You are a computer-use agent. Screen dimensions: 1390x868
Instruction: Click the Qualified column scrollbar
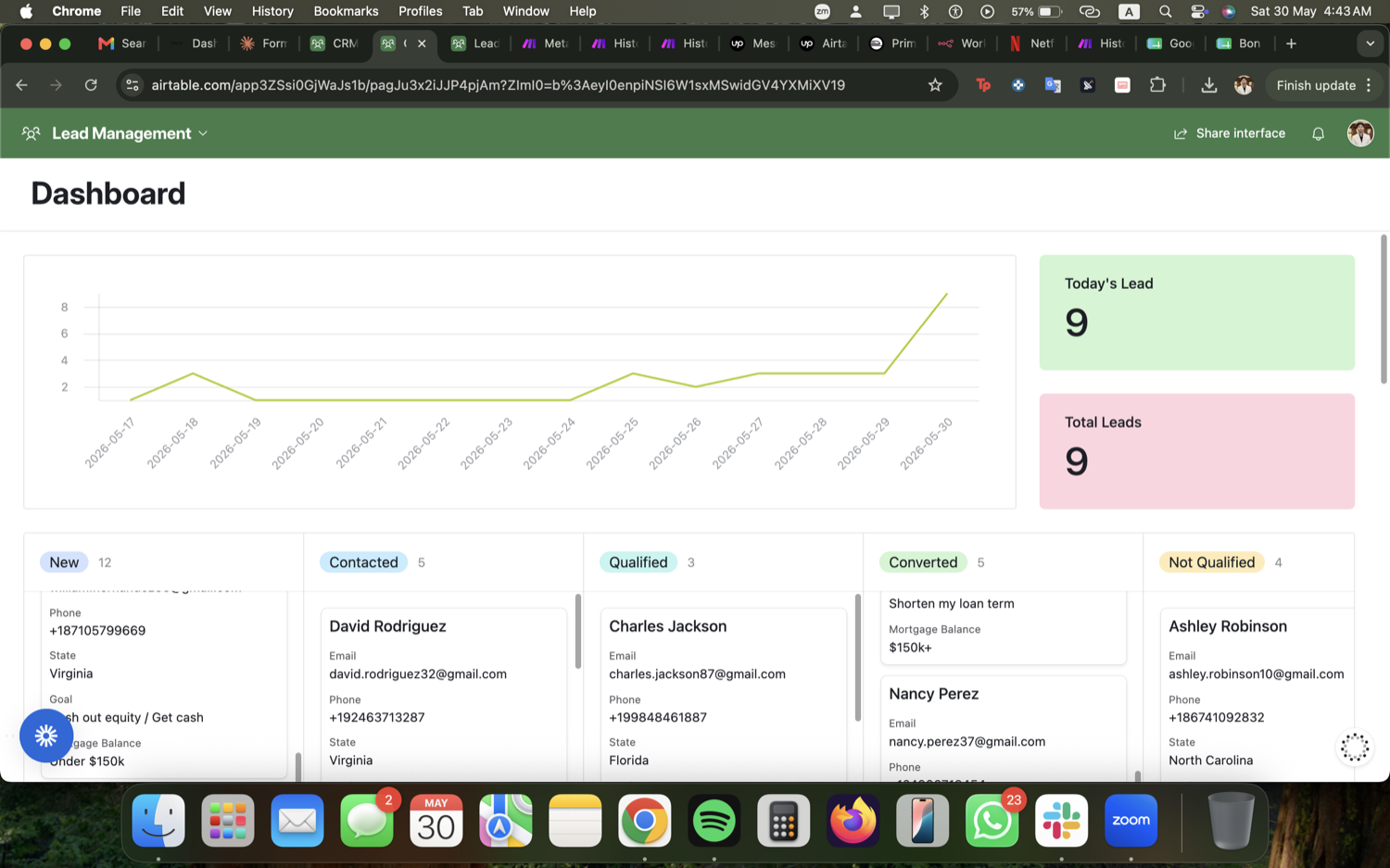(858, 658)
